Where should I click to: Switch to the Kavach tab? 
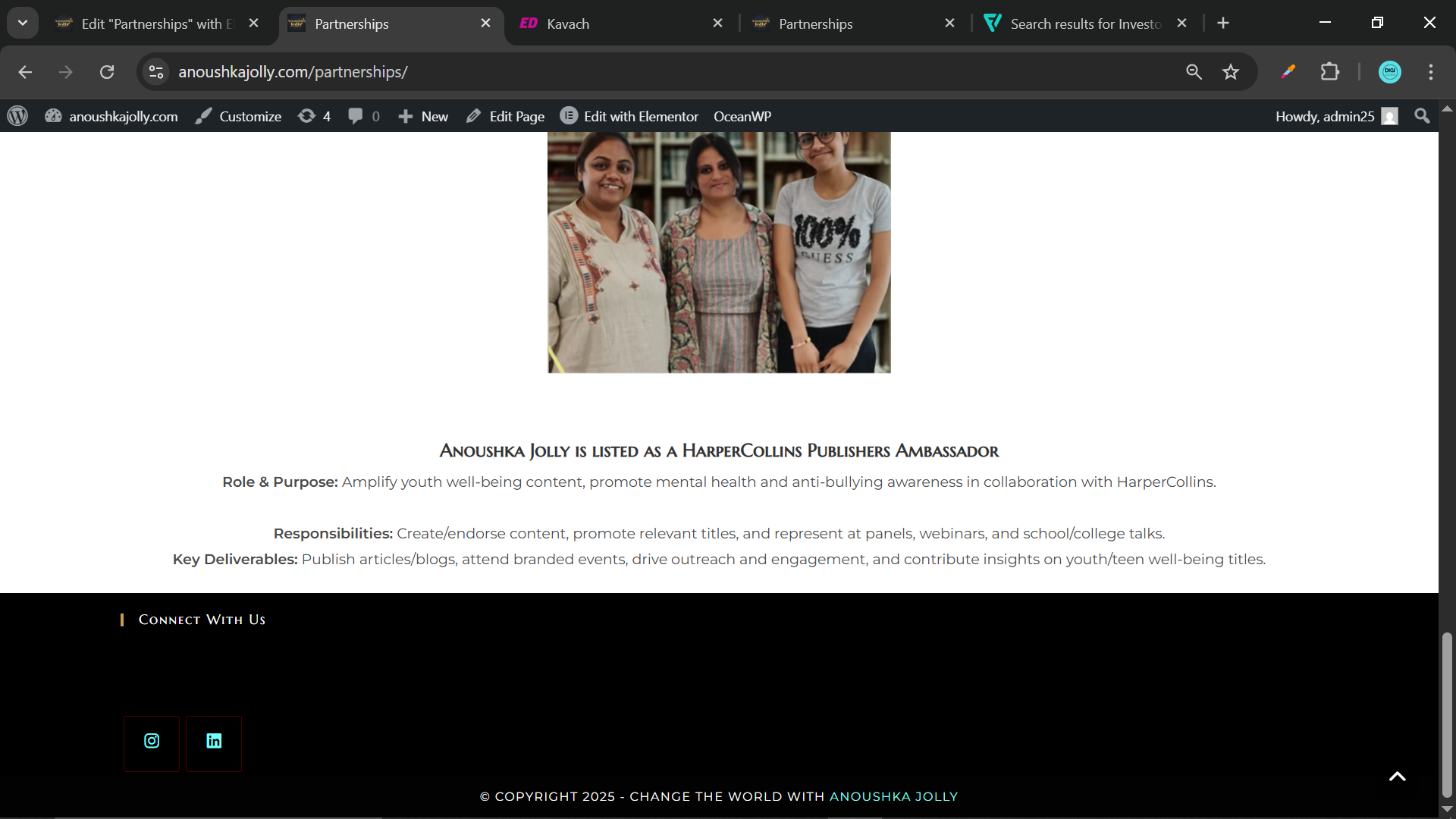(567, 24)
